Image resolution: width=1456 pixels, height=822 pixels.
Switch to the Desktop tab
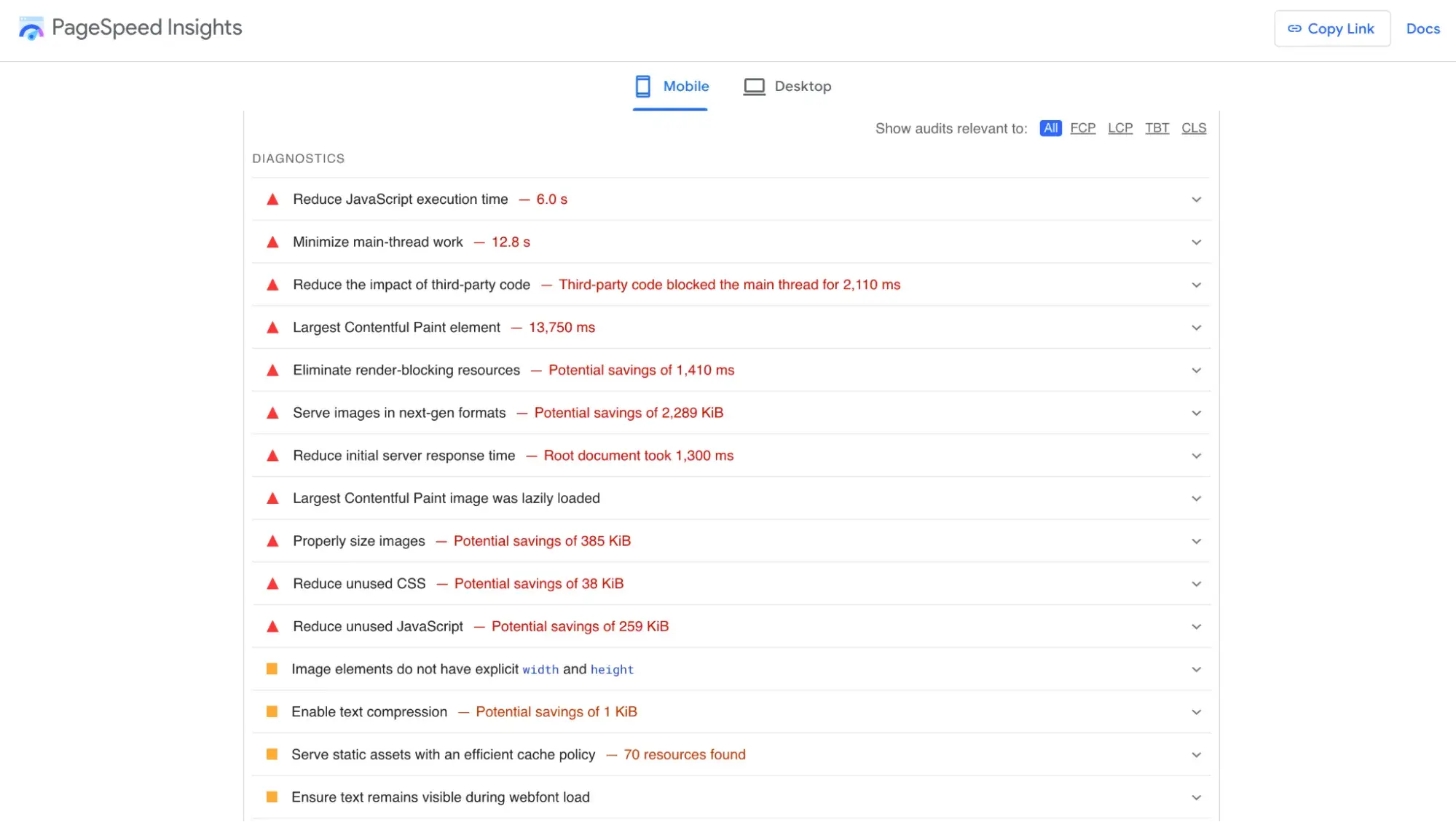pos(787,87)
